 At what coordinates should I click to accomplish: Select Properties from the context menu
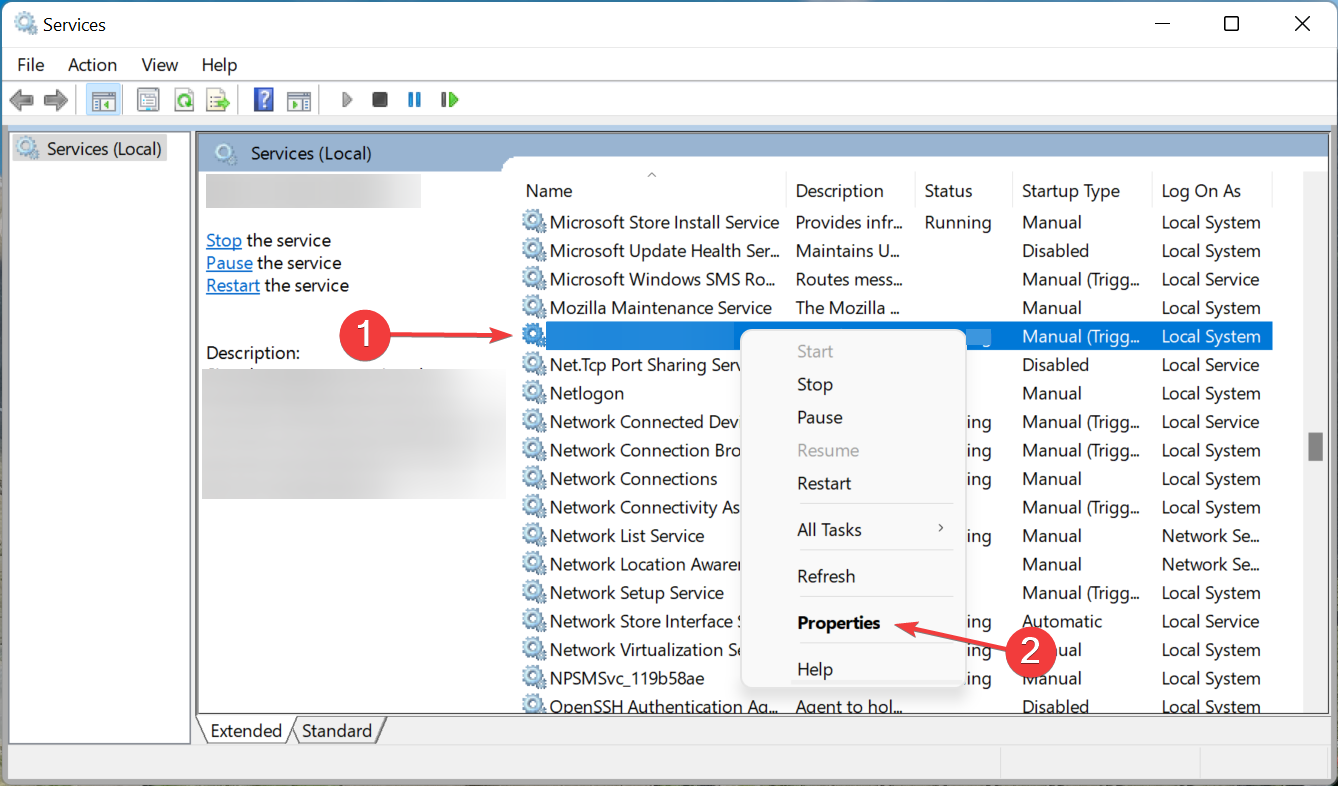pos(839,622)
